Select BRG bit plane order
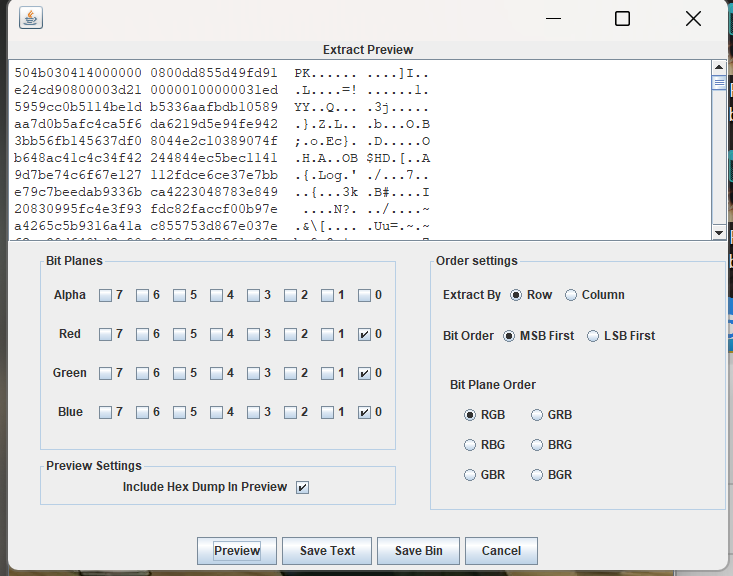This screenshot has height=576, width=733. [x=537, y=445]
